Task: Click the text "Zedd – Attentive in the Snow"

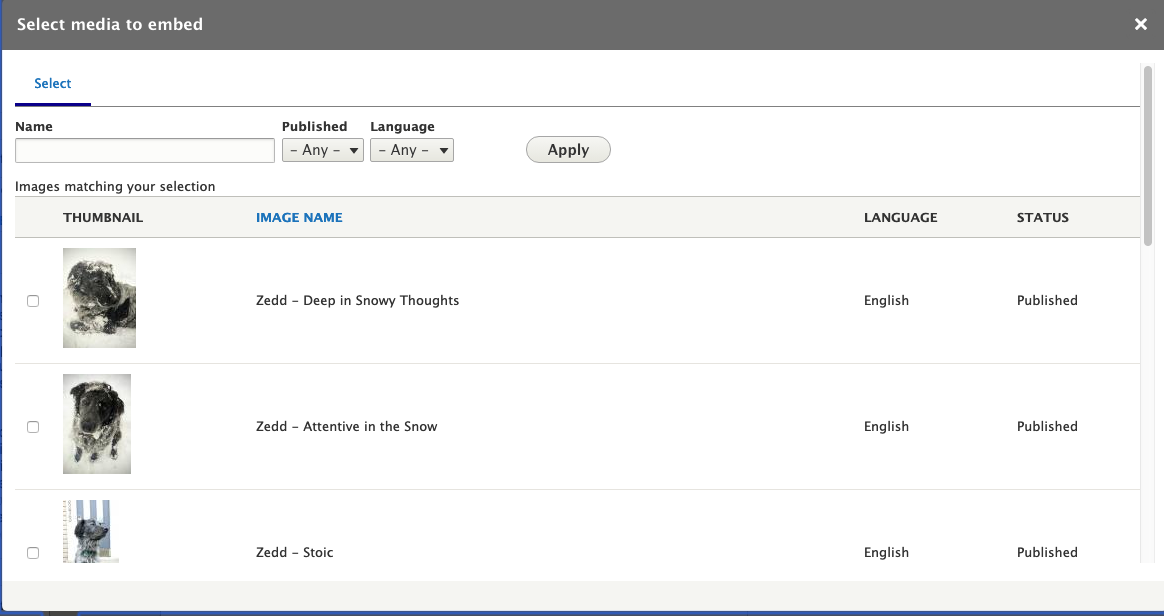Action: [347, 427]
